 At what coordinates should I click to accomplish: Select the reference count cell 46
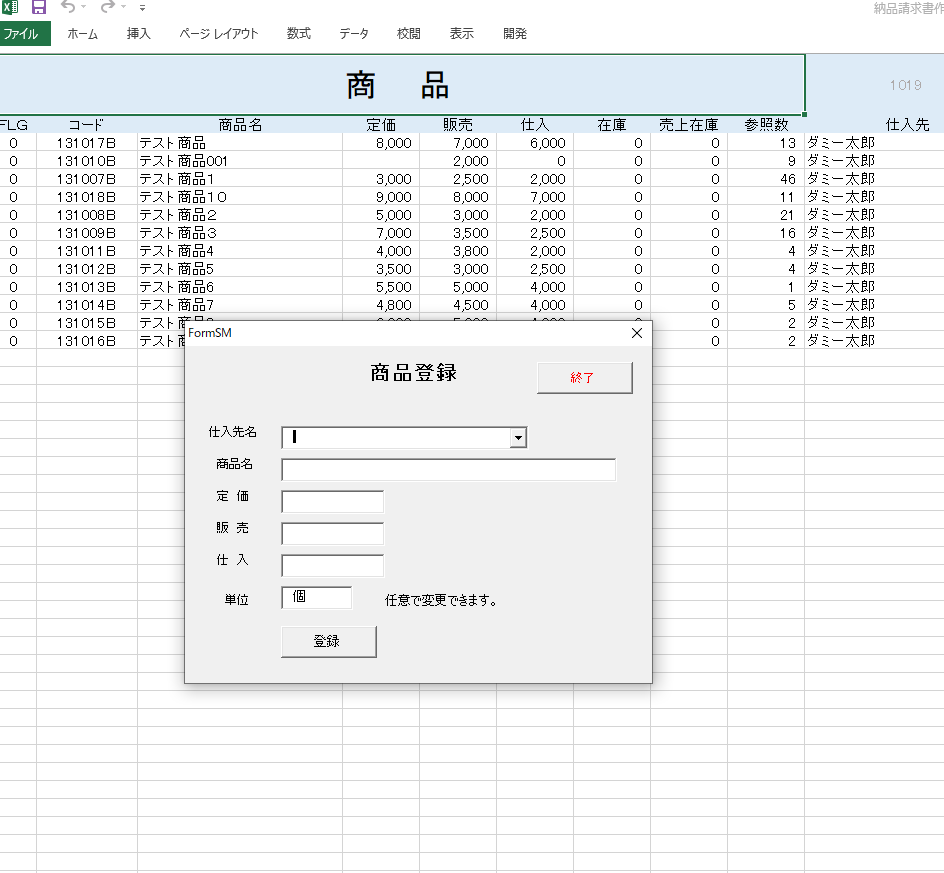pyautogui.click(x=766, y=179)
